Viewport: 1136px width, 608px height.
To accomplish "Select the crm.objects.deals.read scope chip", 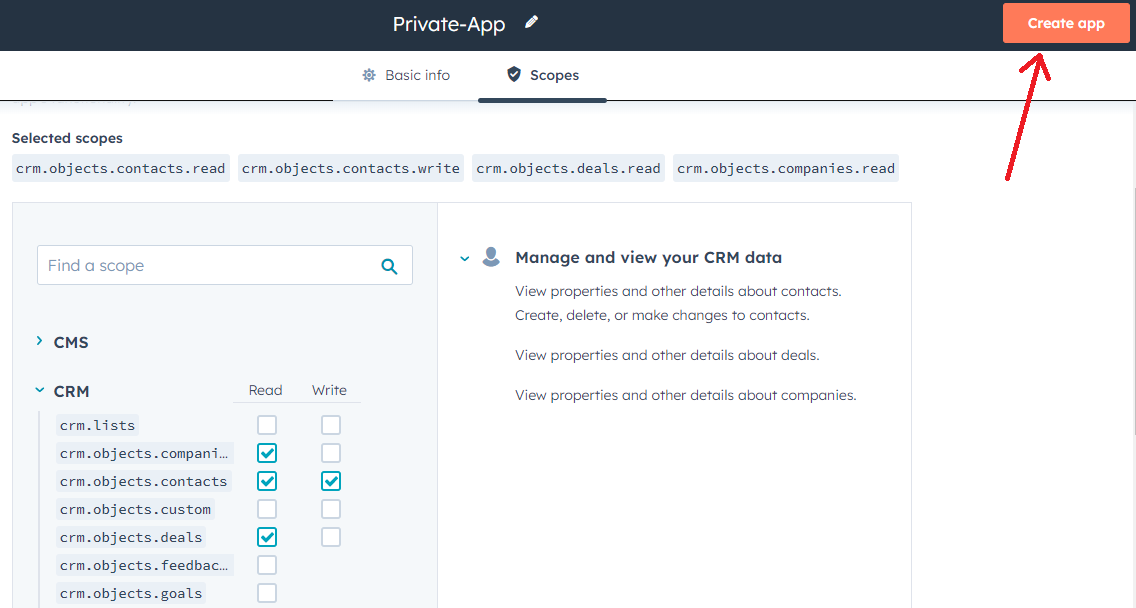I will click(x=567, y=167).
